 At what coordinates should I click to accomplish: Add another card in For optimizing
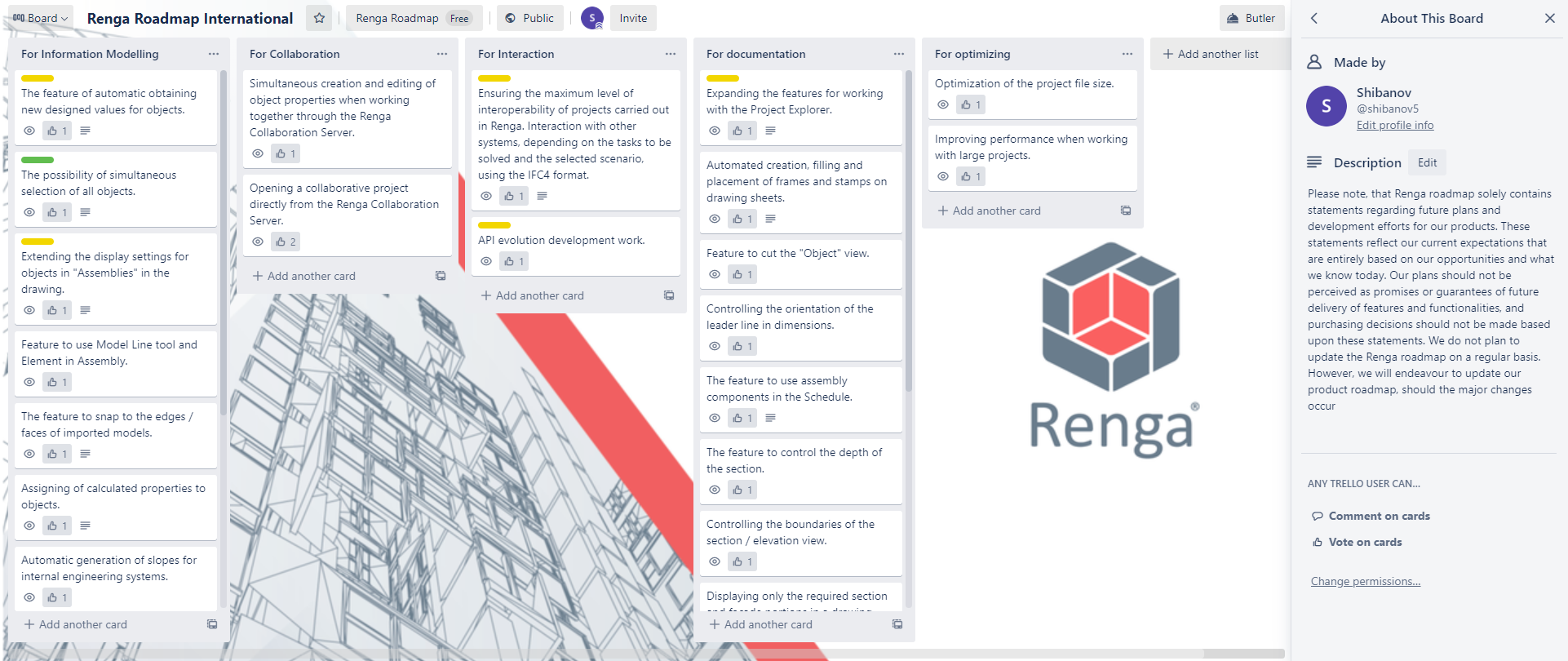[x=989, y=211]
